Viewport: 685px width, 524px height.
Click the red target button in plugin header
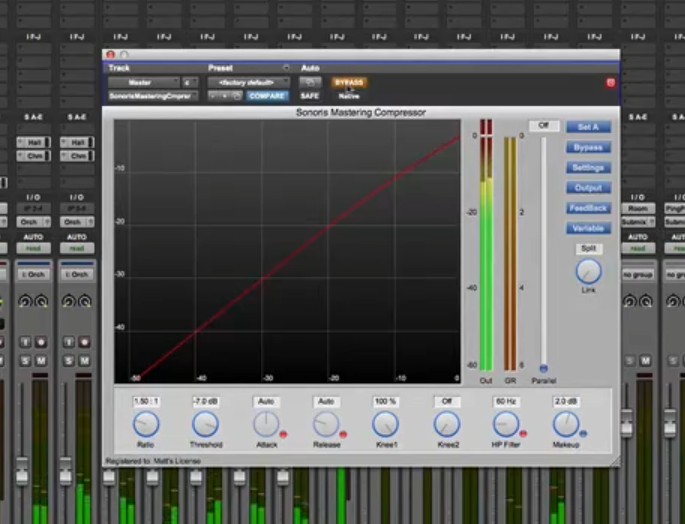[610, 83]
